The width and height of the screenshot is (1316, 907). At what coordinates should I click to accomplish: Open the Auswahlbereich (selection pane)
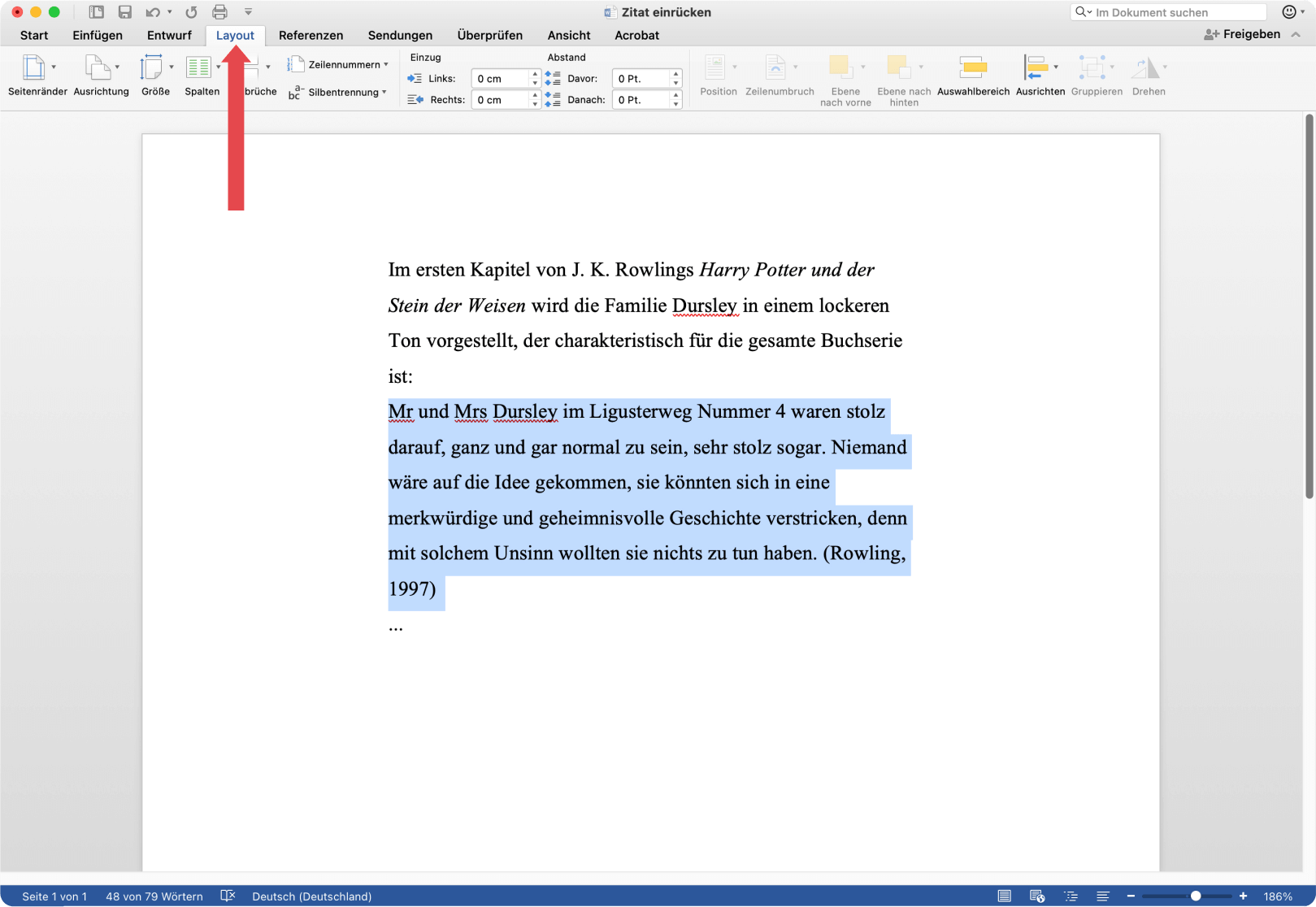pos(973,76)
